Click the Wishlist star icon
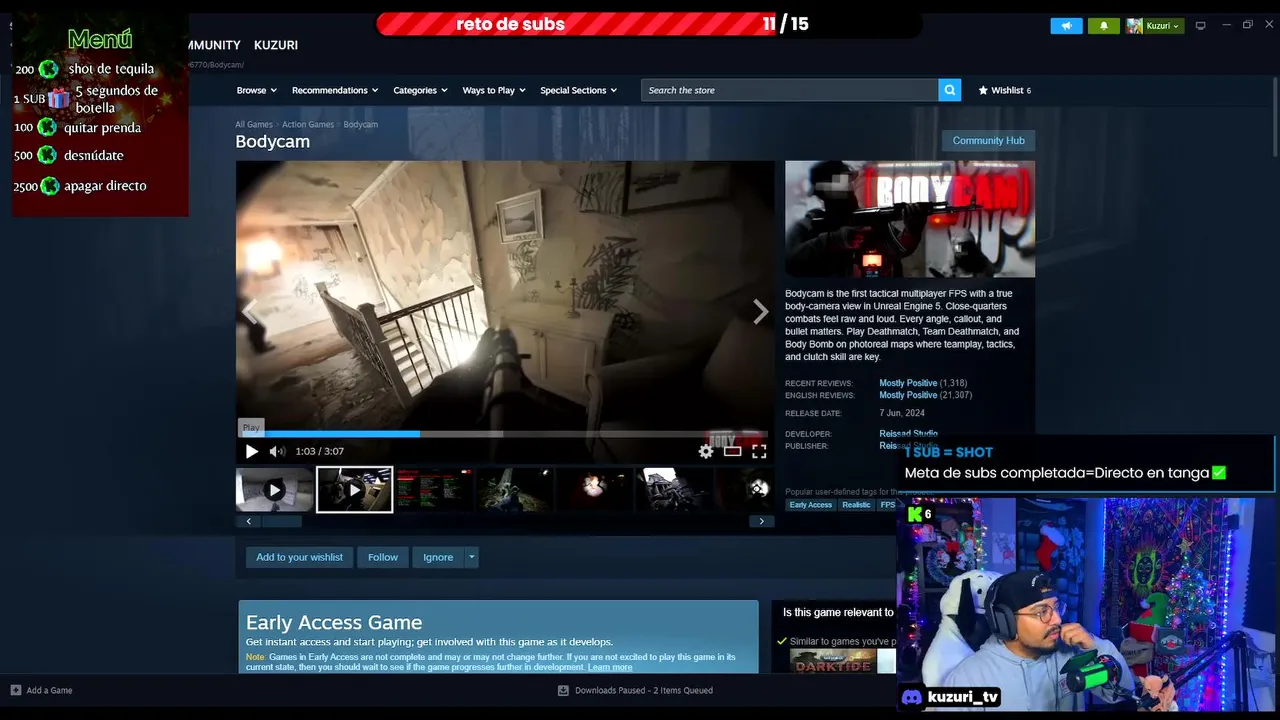This screenshot has width=1280, height=720. click(x=983, y=90)
